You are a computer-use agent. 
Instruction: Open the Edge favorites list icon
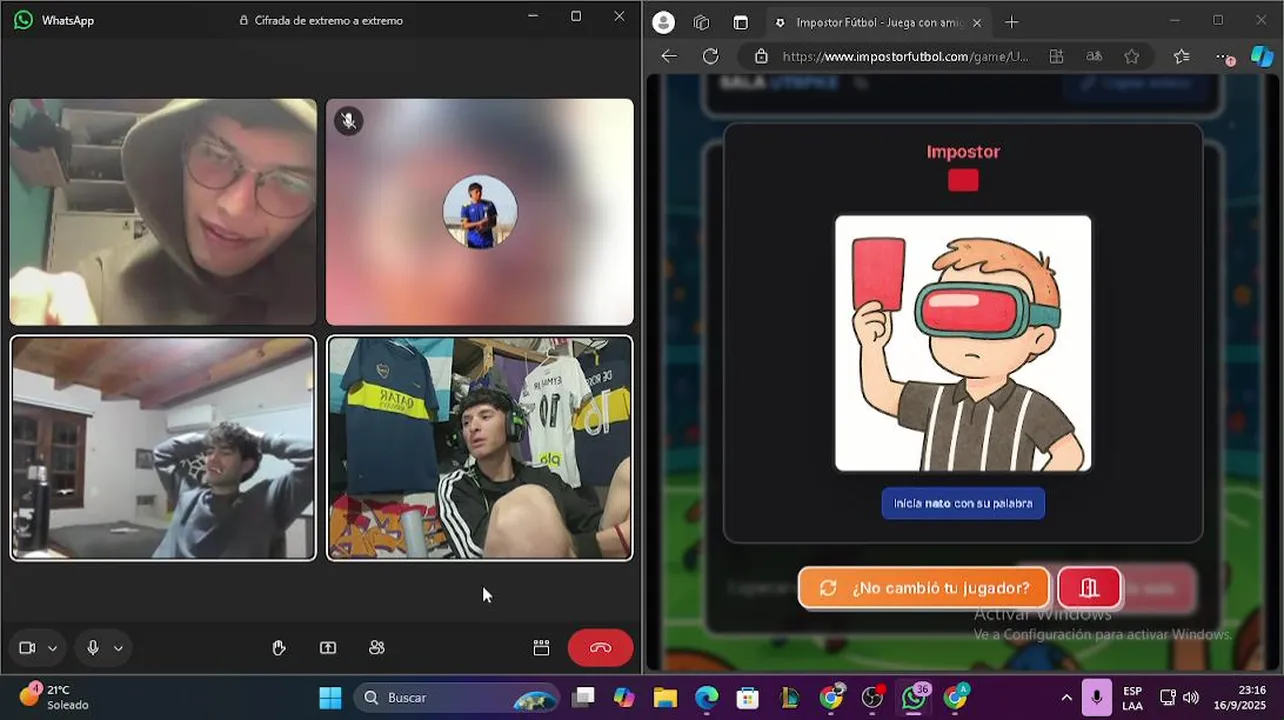coord(1181,56)
